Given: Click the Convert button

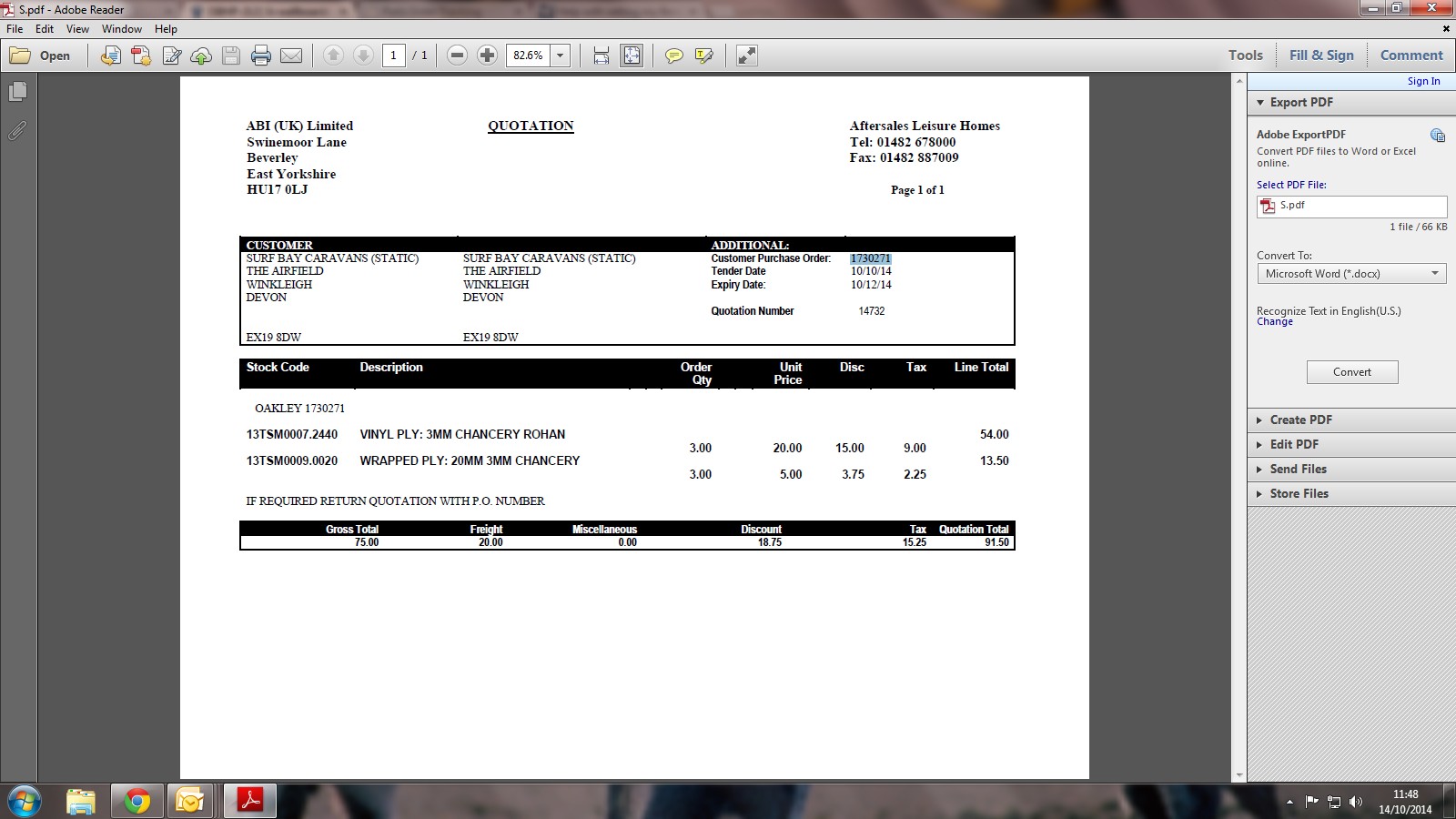Looking at the screenshot, I should click(x=1352, y=372).
